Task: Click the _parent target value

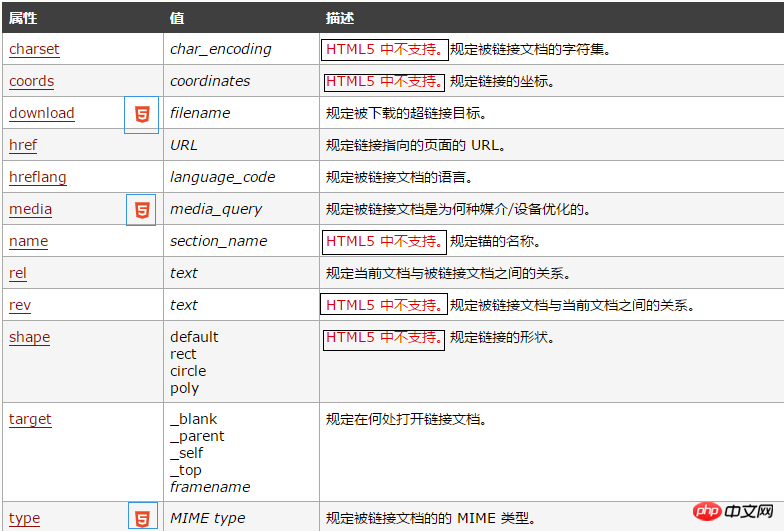Action: tap(197, 436)
